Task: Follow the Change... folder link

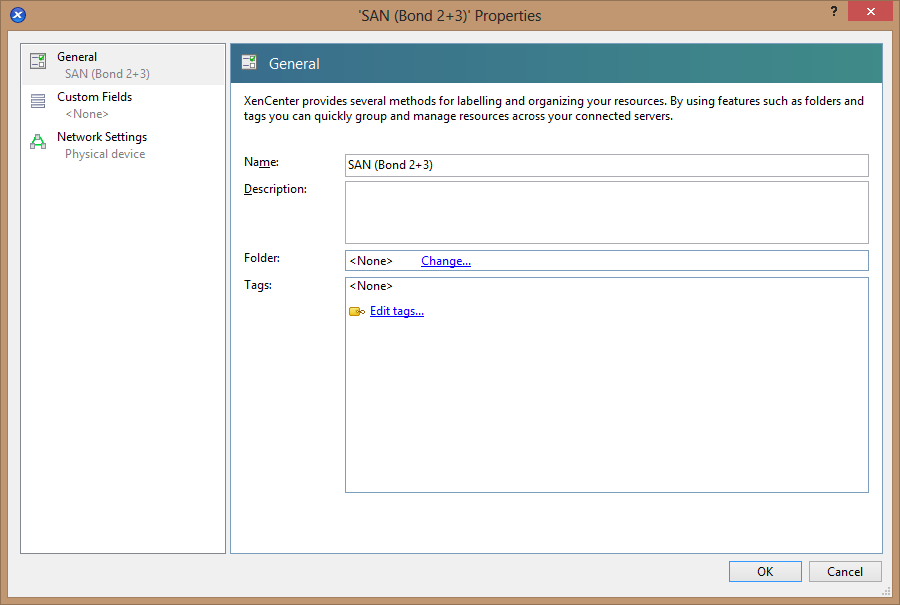Action: tap(445, 261)
